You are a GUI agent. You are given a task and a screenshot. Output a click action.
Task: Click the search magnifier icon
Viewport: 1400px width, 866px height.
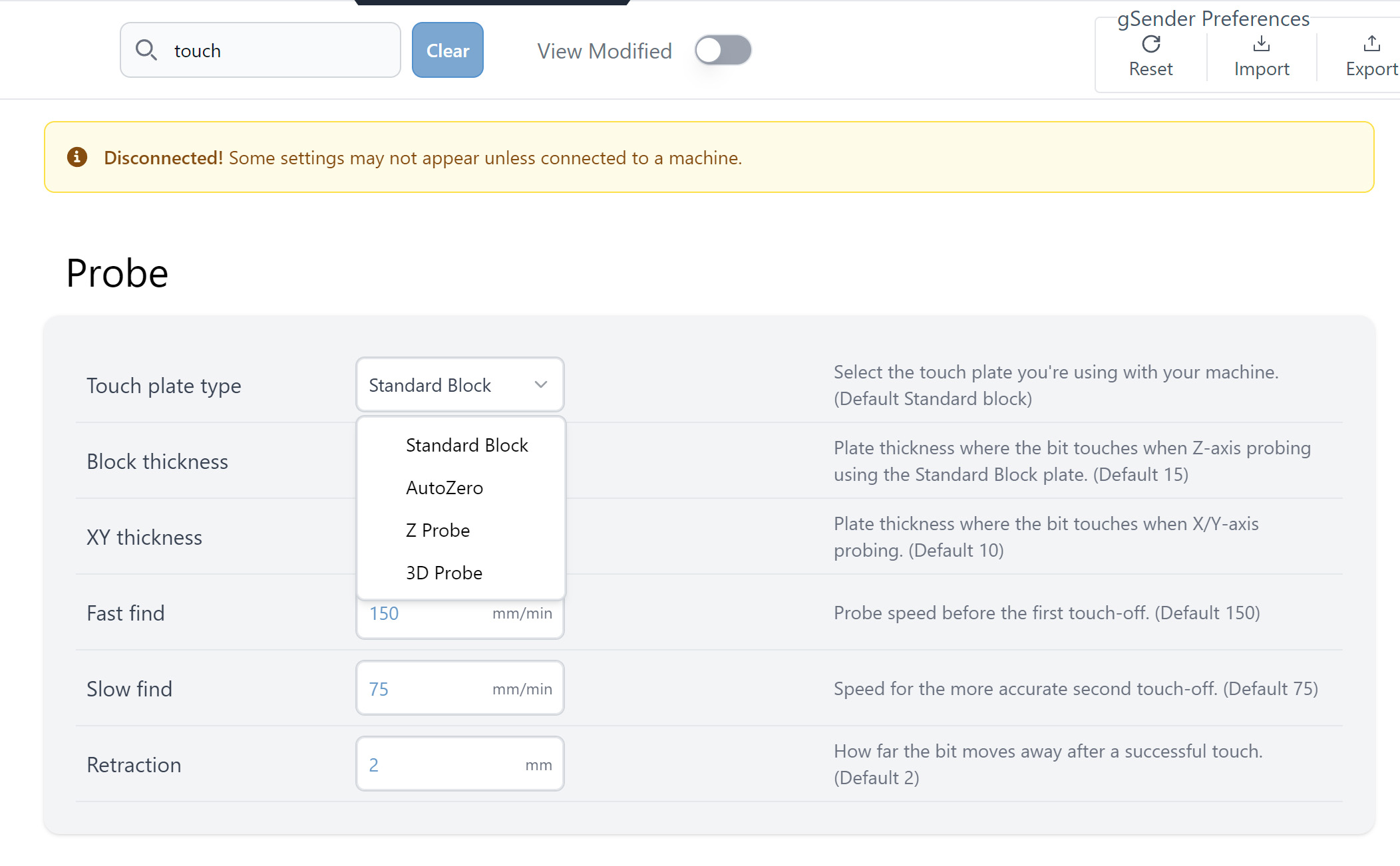coord(146,50)
